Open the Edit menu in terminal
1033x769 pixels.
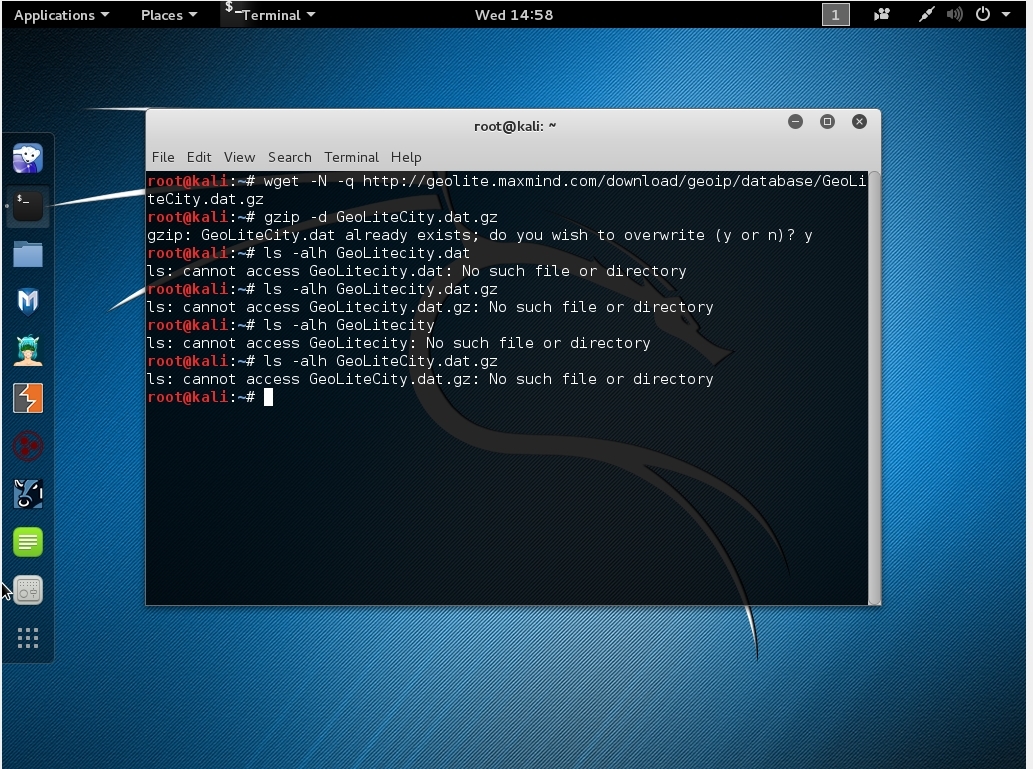click(199, 157)
